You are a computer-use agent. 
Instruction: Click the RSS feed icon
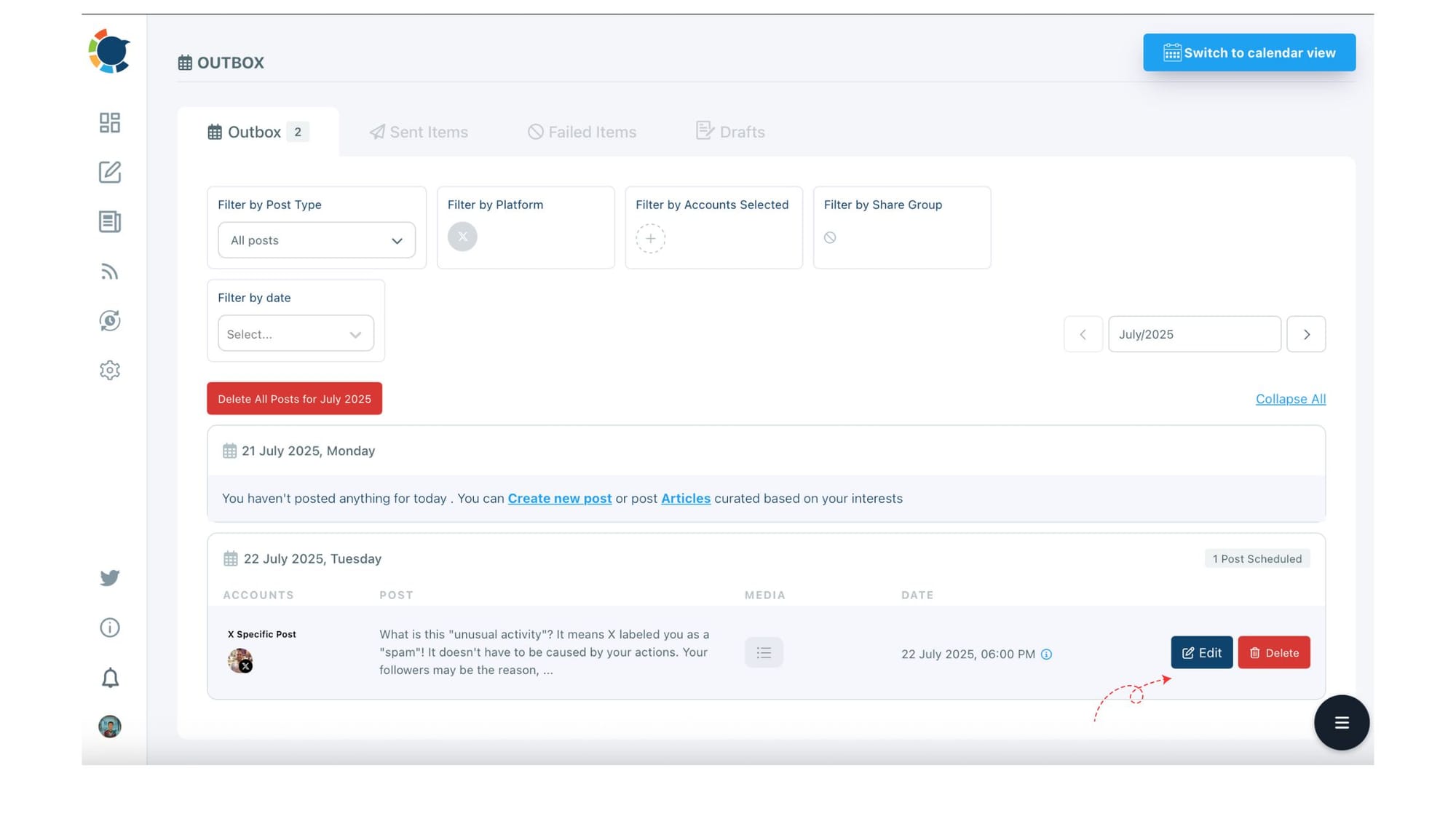click(109, 272)
